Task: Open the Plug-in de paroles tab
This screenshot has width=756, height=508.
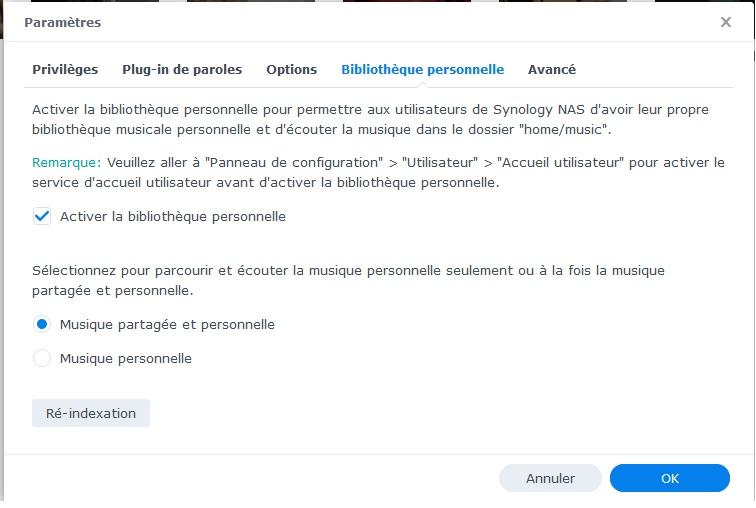Action: tap(182, 70)
